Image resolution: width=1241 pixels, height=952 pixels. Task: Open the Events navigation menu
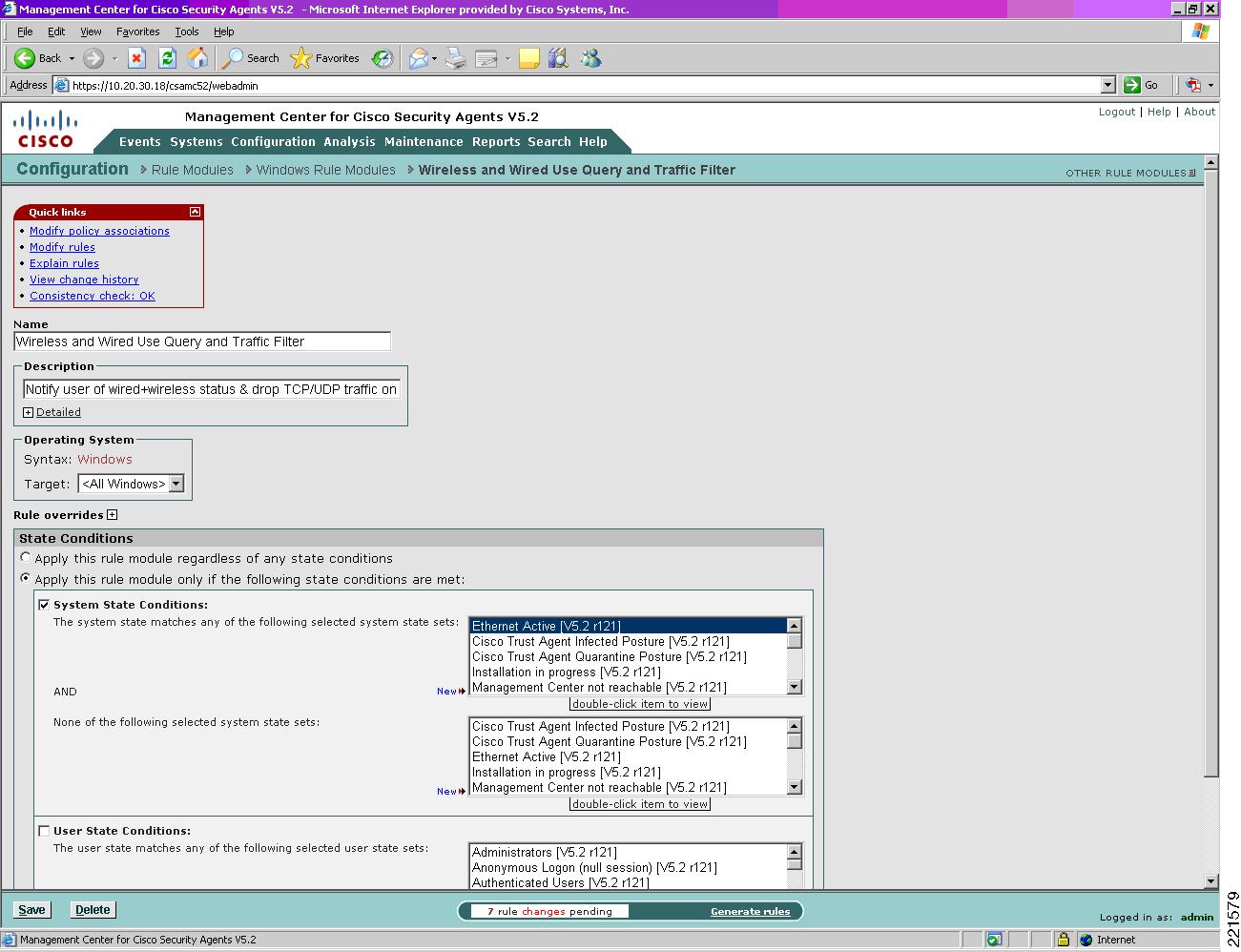click(139, 141)
